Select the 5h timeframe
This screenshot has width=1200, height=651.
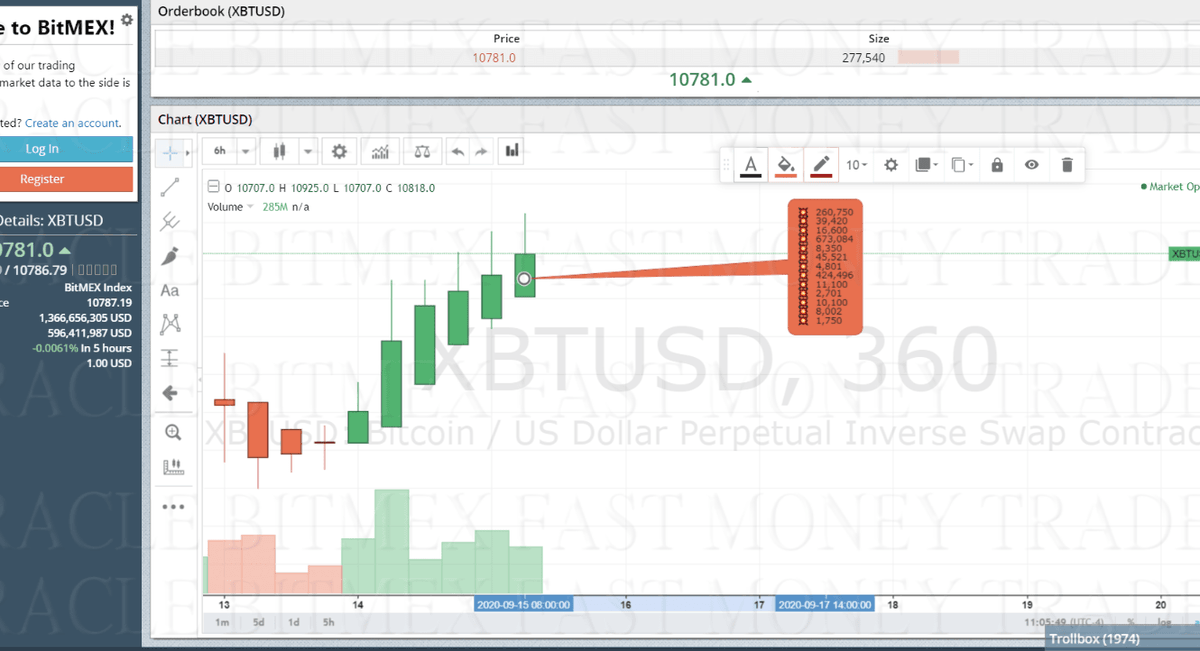tap(328, 622)
